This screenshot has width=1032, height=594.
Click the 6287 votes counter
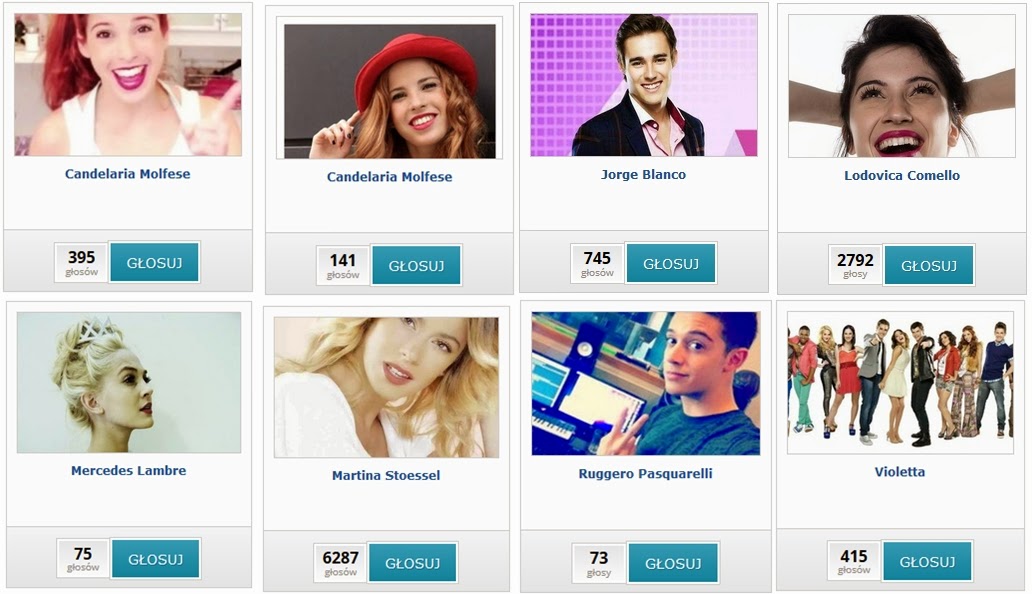340,563
